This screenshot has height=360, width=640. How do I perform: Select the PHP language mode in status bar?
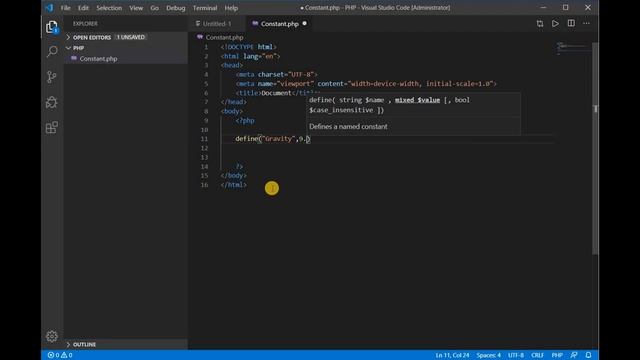click(x=557, y=355)
